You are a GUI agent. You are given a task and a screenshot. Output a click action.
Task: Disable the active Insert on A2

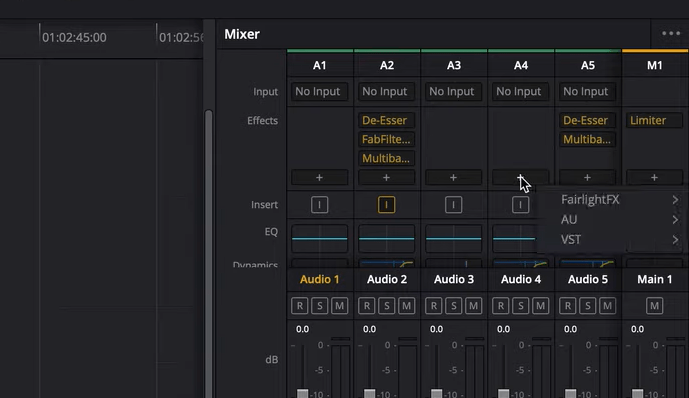pos(386,205)
